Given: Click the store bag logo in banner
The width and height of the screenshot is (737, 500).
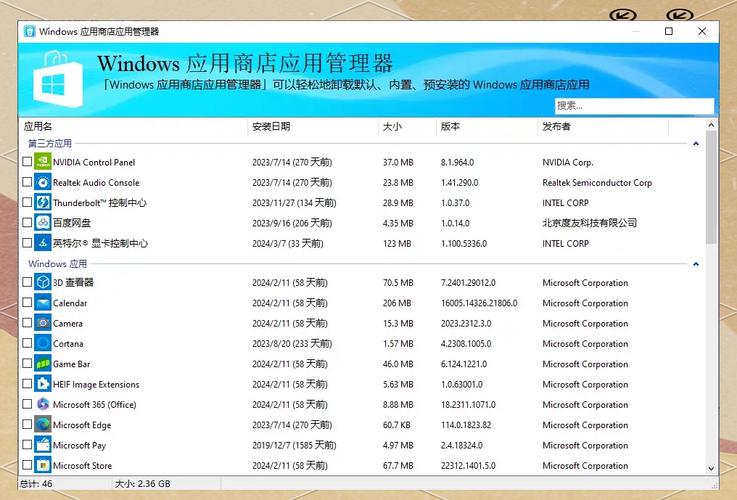Looking at the screenshot, I should coord(58,80).
